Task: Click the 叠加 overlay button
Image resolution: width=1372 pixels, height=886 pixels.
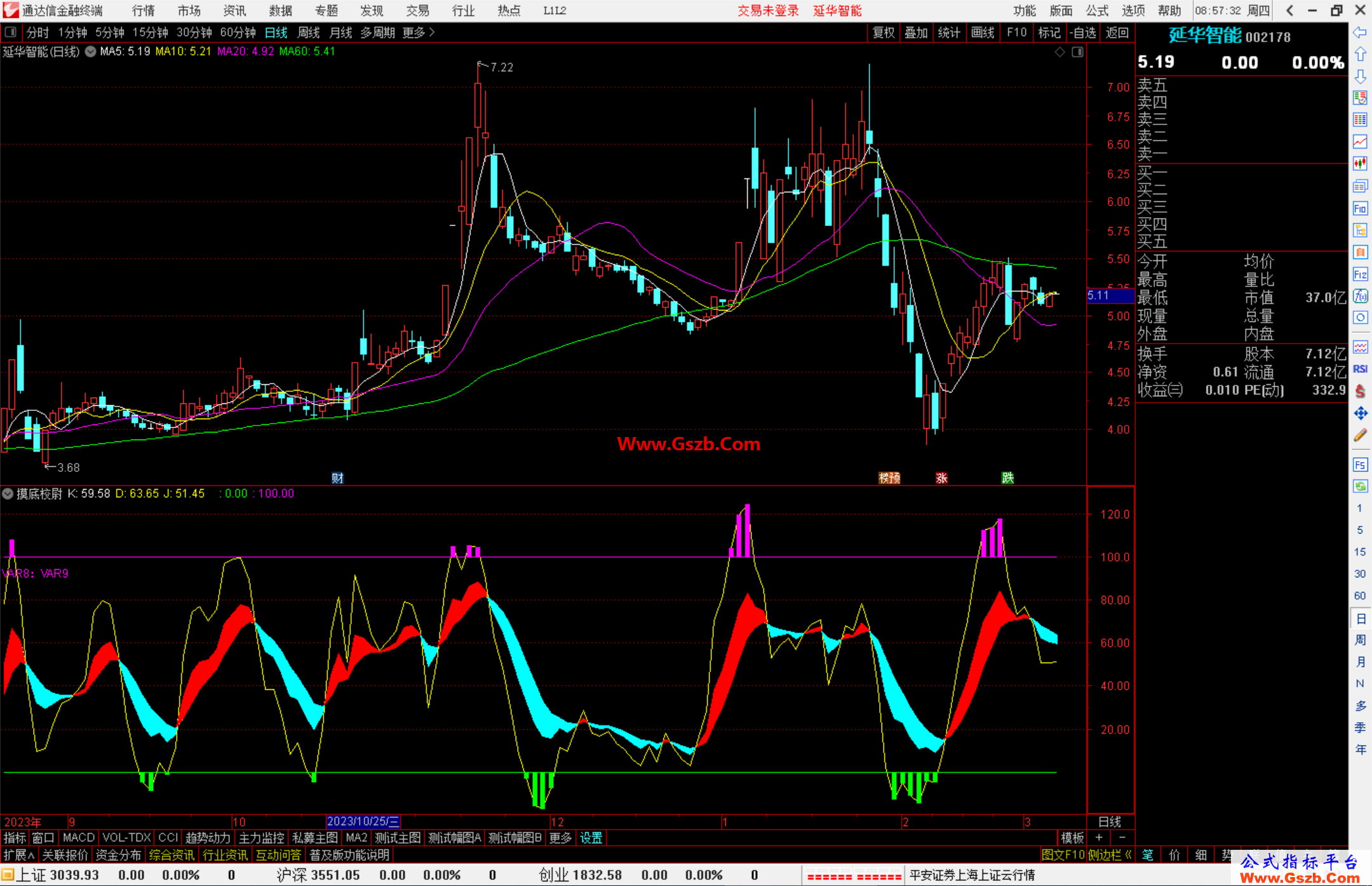Action: (x=916, y=32)
